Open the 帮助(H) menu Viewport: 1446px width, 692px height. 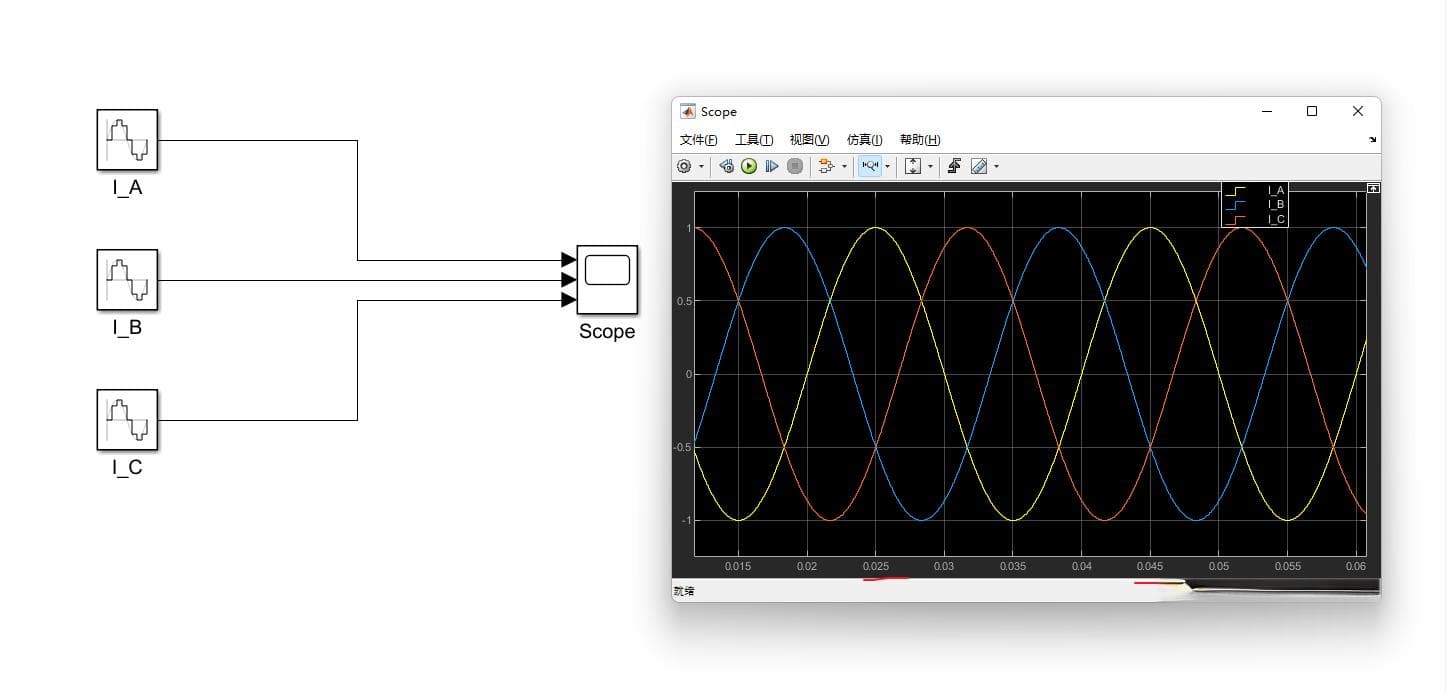(x=920, y=140)
